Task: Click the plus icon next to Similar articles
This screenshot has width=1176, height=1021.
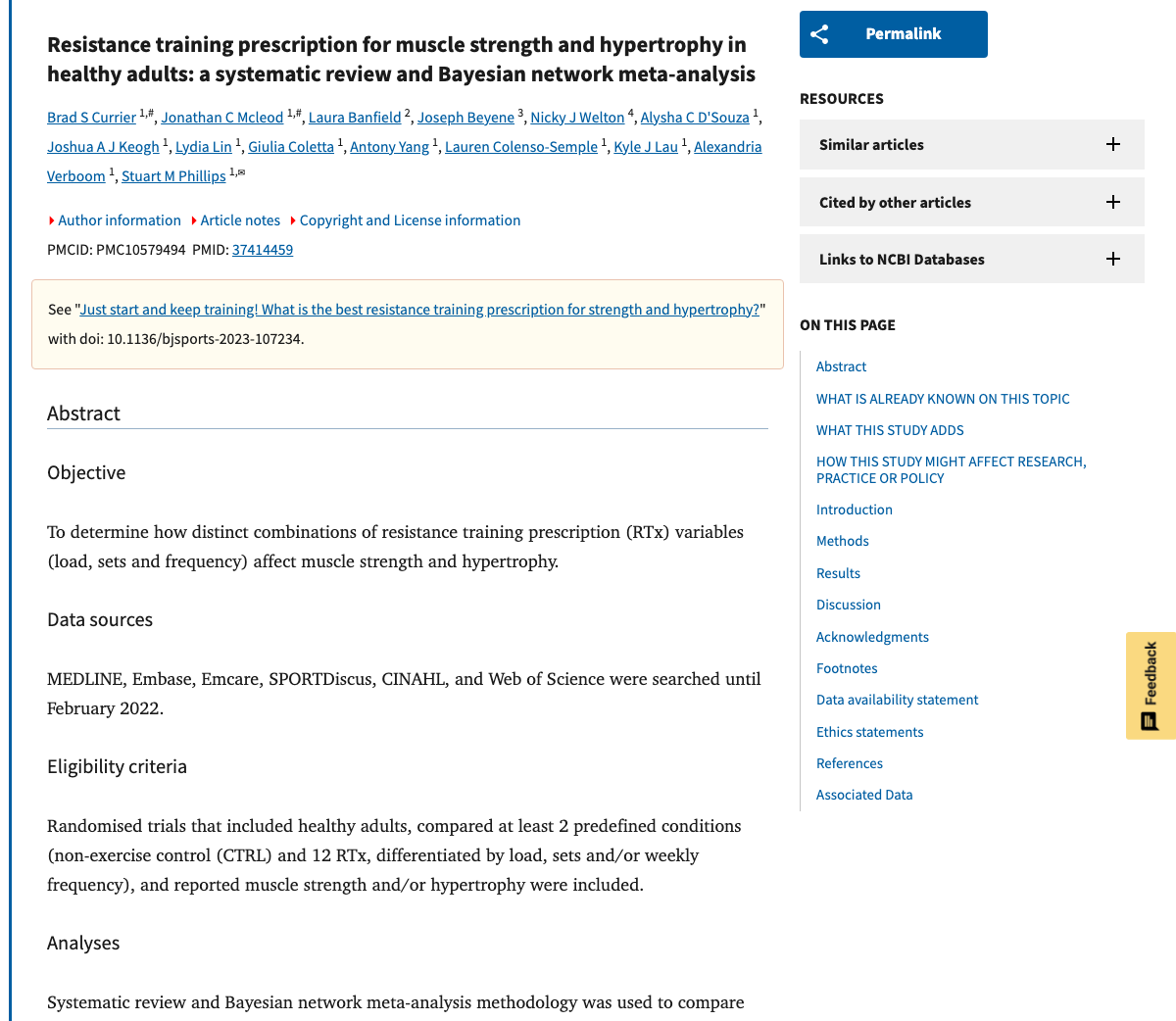Action: (1113, 144)
